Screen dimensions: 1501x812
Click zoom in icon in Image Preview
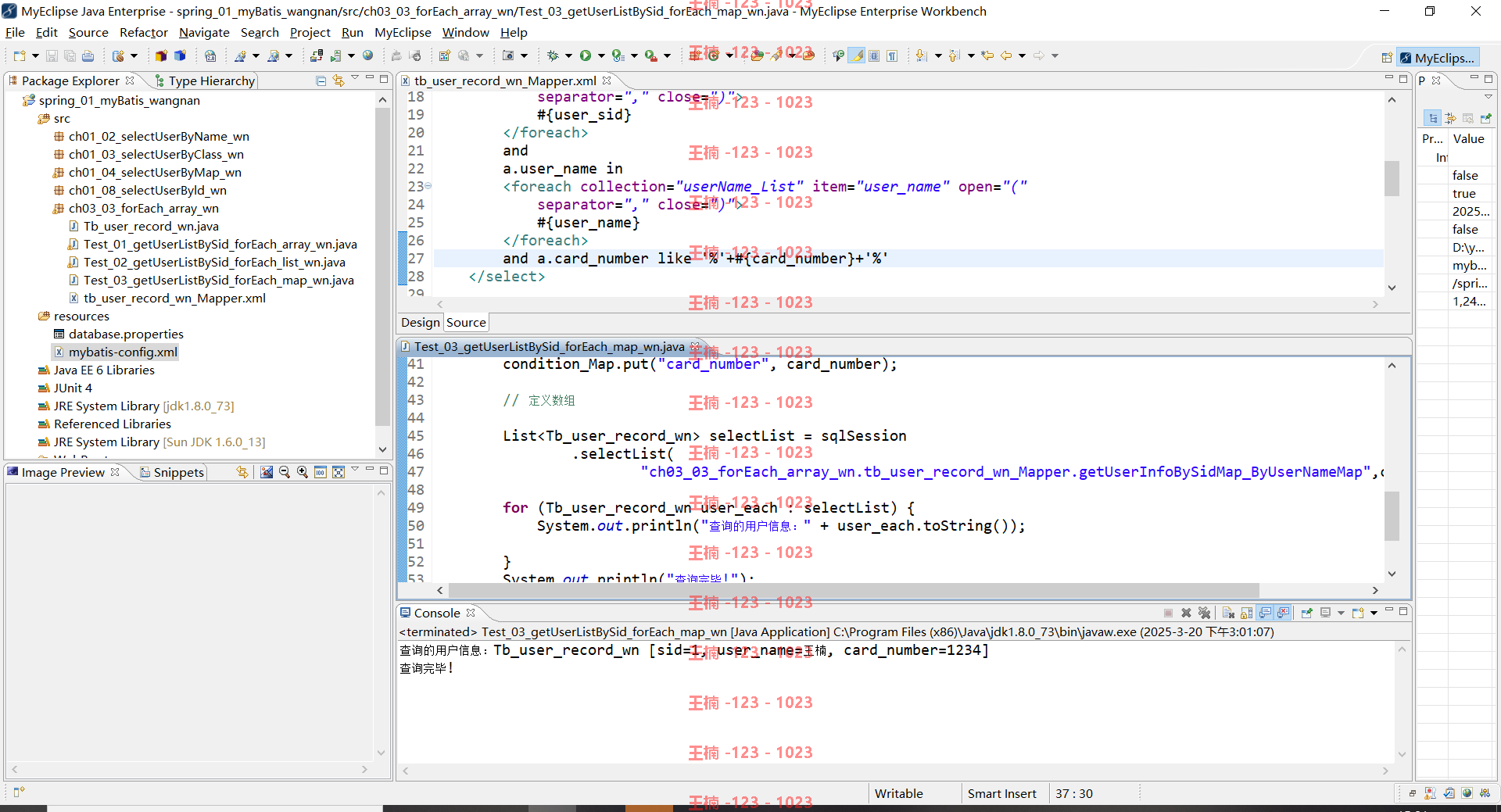pyautogui.click(x=303, y=472)
